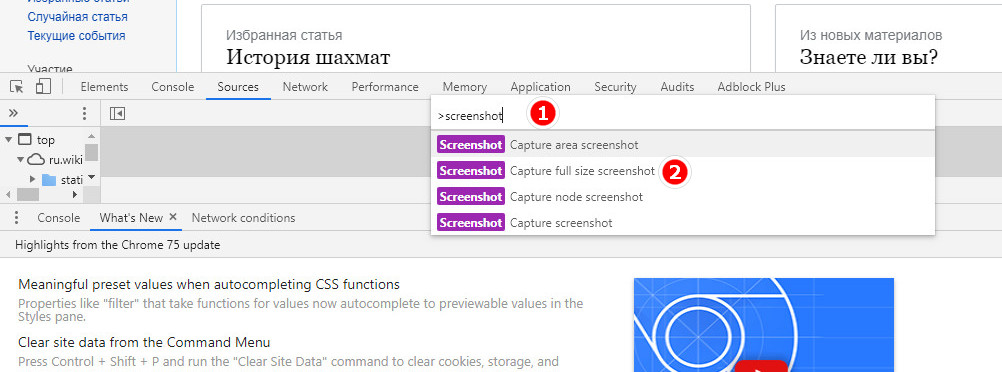Screen dimensions: 1002x372
Task: Activate the inspect element picker icon
Action: point(17,86)
